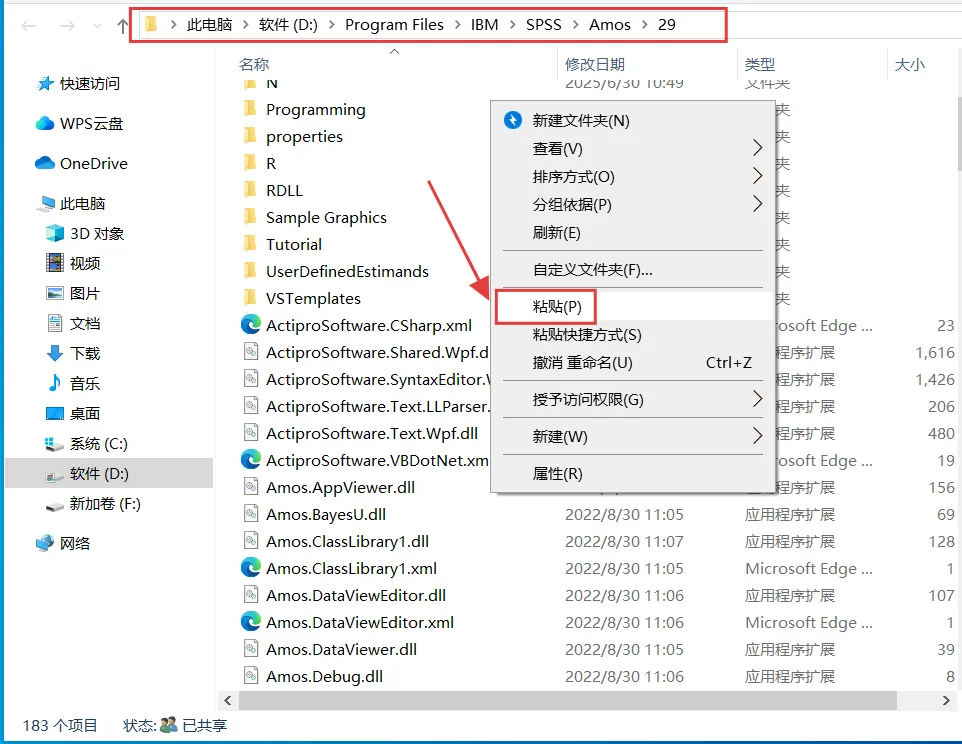Open 下载 download arrow icon
Image resolution: width=962 pixels, height=744 pixels.
[55, 353]
